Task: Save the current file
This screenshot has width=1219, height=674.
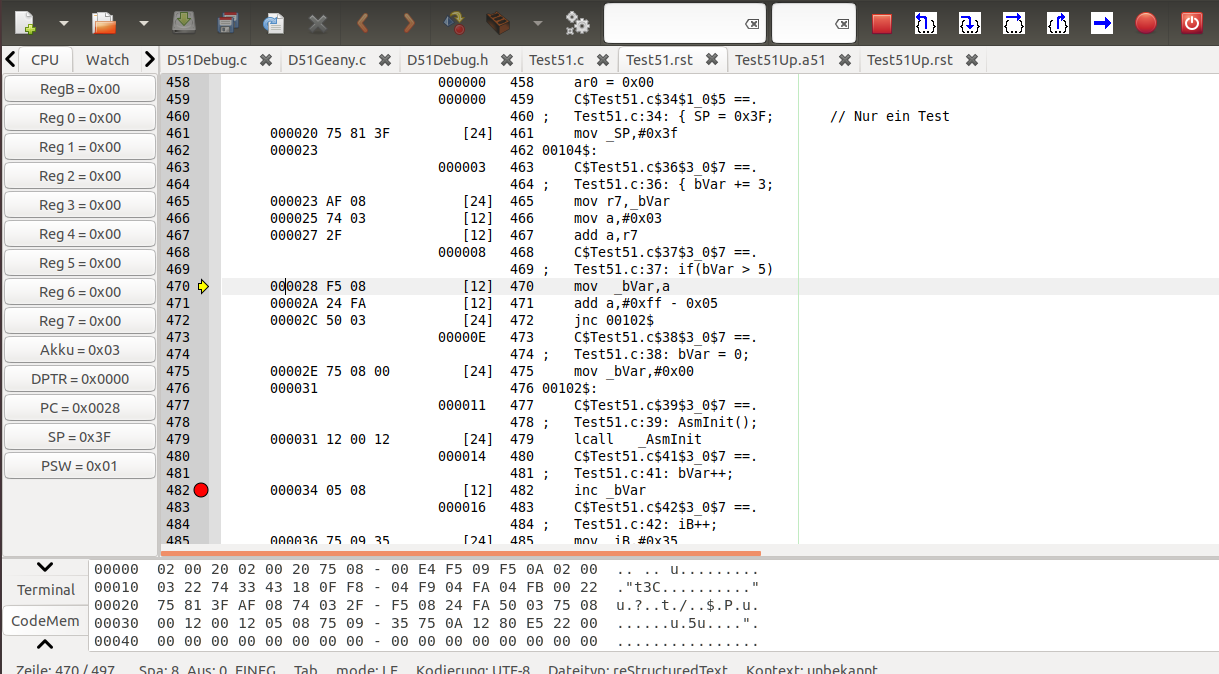Action: pos(184,22)
